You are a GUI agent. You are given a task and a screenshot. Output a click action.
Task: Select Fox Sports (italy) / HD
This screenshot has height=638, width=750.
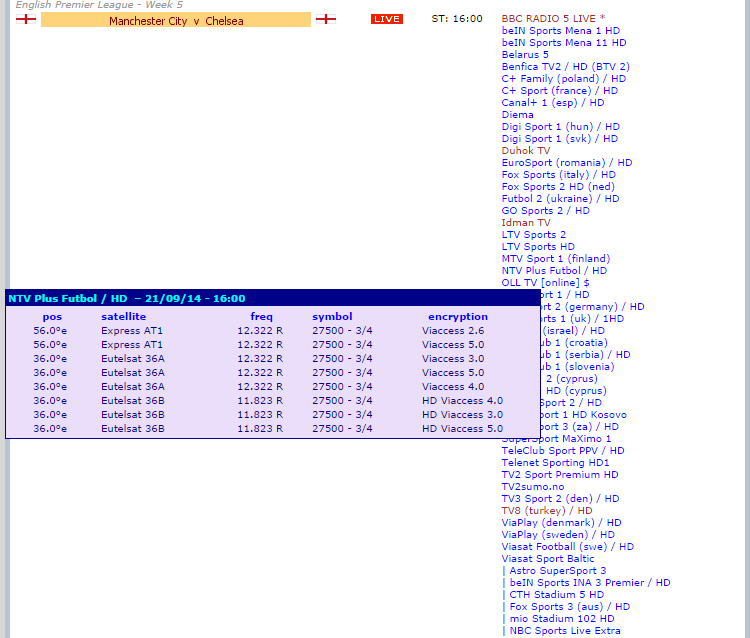point(559,174)
